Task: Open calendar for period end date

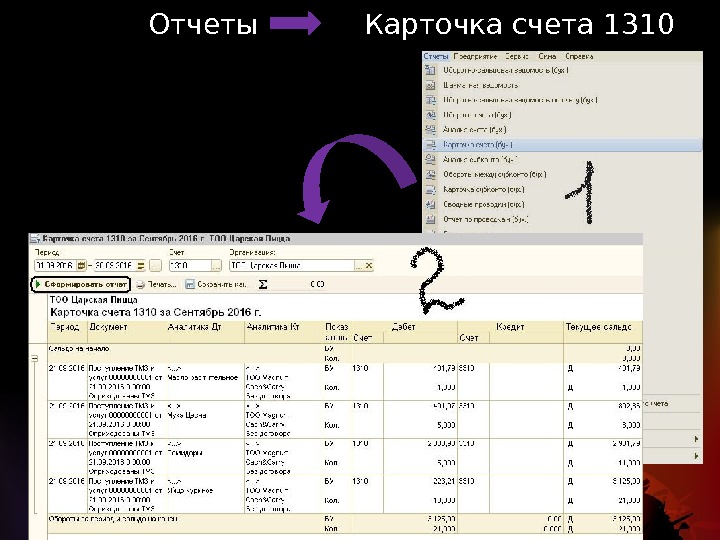Action: [141, 265]
